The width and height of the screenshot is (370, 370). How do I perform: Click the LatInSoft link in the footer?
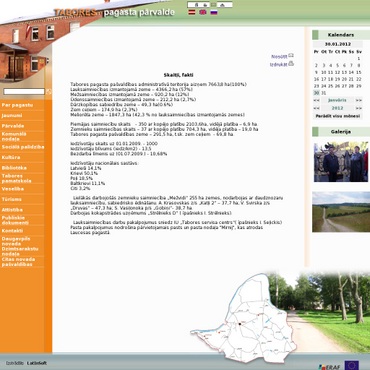tap(37, 363)
